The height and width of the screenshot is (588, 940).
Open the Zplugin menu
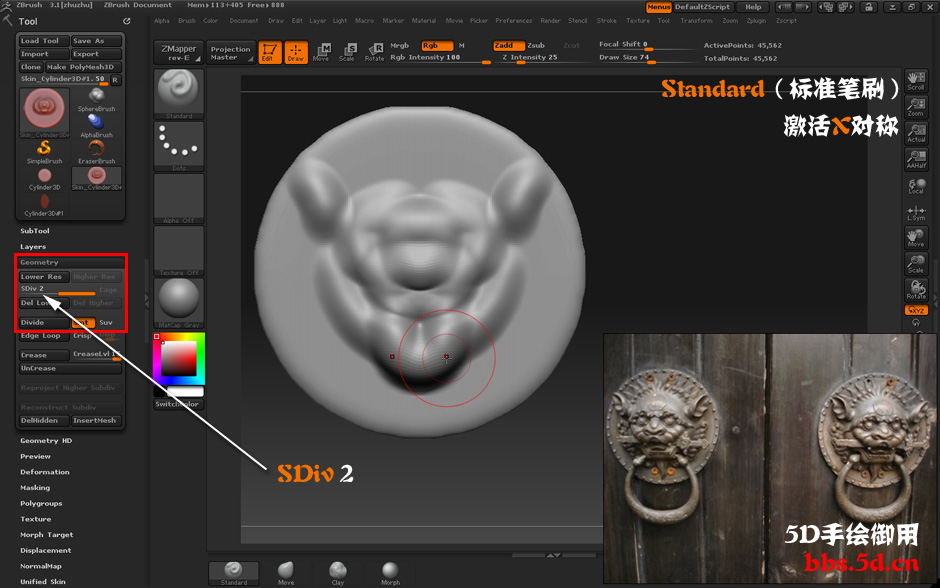click(x=757, y=21)
